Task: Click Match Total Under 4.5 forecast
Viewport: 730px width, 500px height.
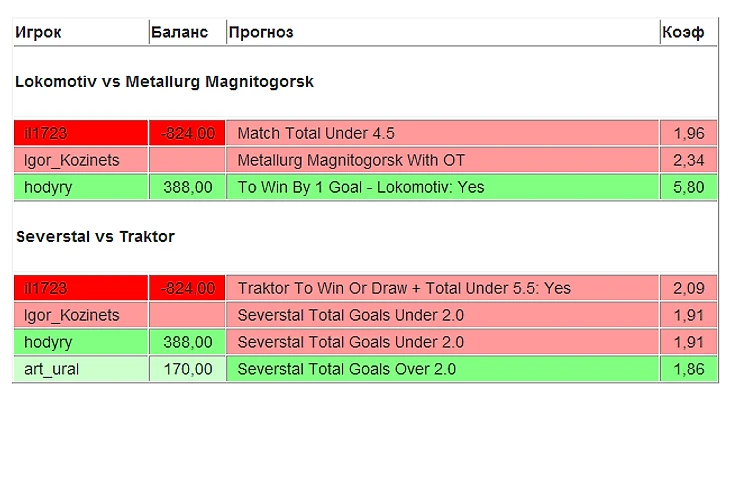Action: point(316,133)
